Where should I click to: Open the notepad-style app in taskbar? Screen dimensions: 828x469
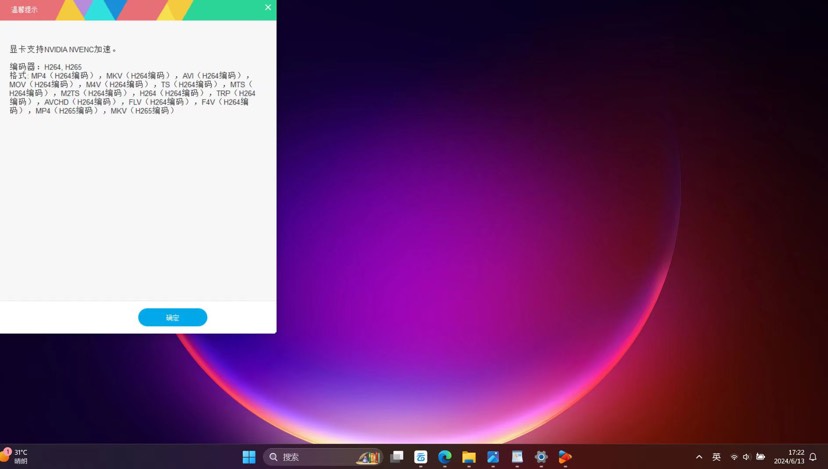517,457
